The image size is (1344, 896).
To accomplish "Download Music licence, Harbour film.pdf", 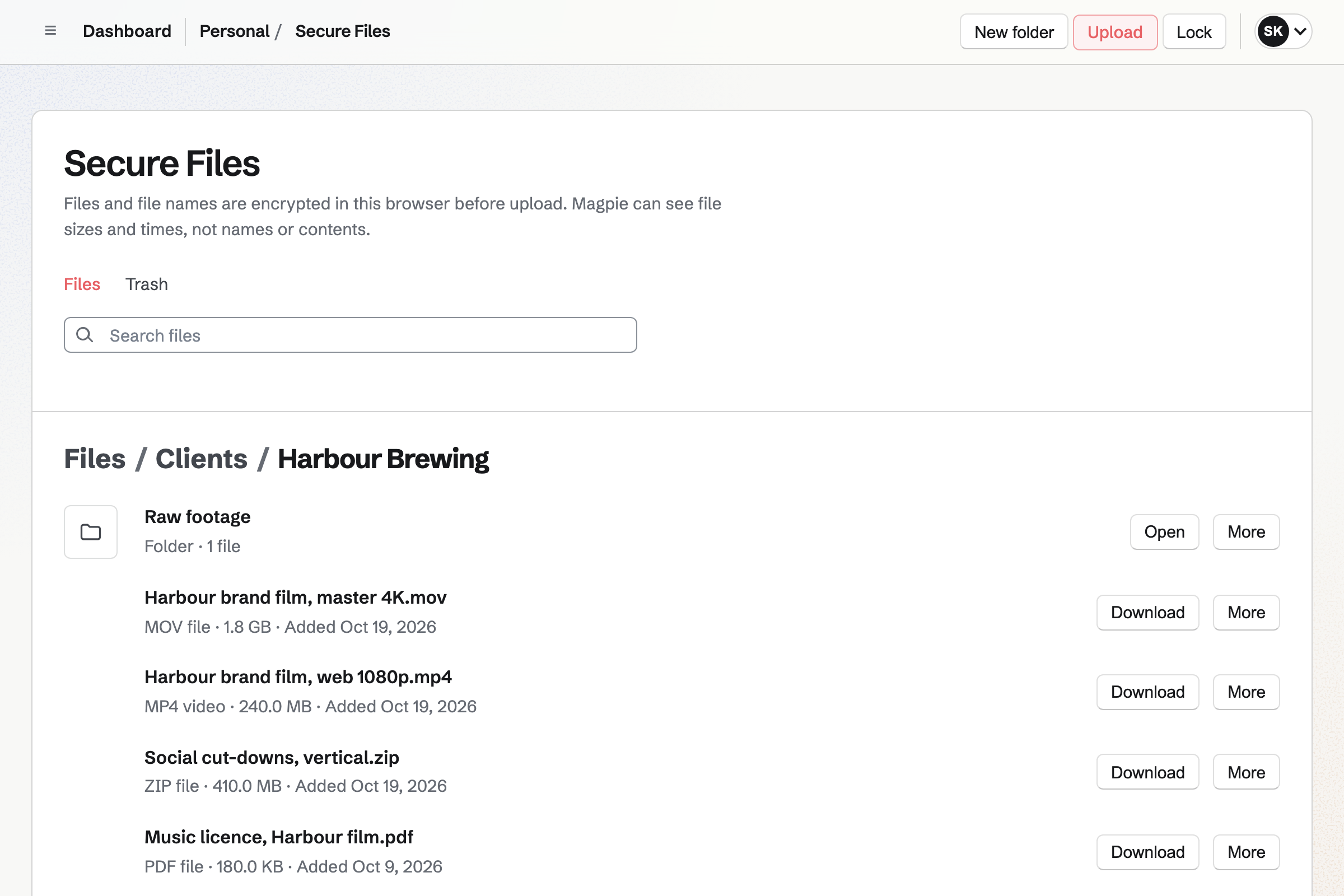I will (1147, 852).
